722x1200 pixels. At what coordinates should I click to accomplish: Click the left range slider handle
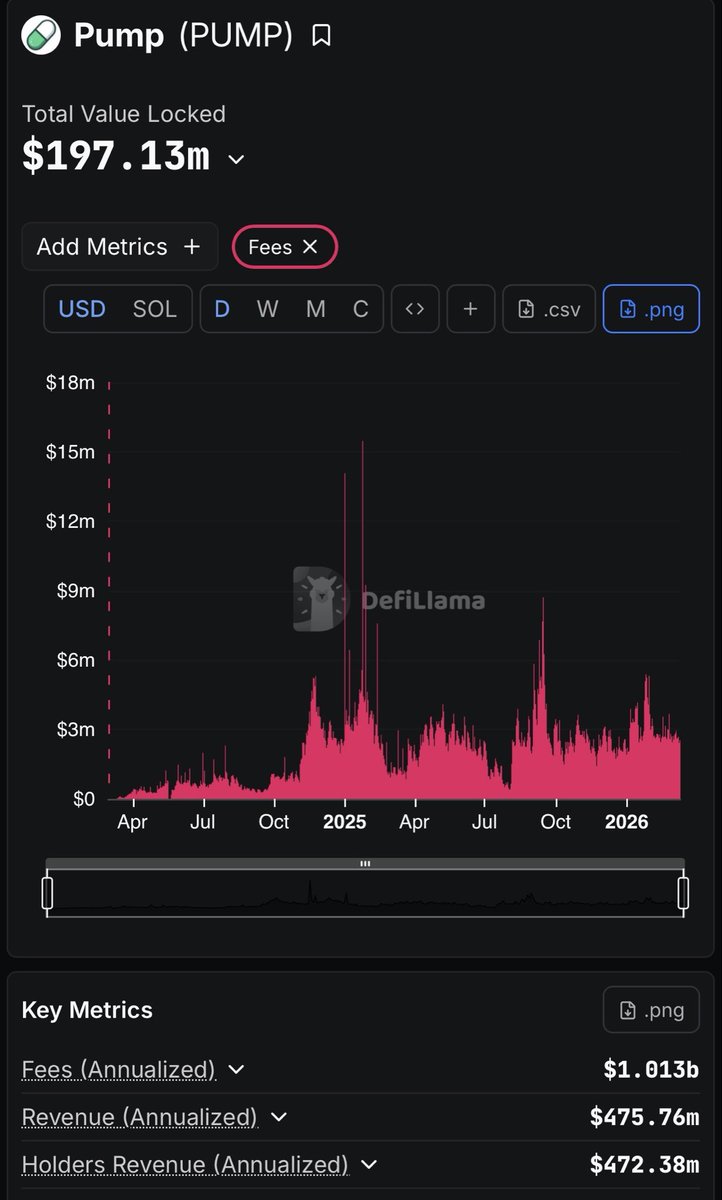point(47,893)
